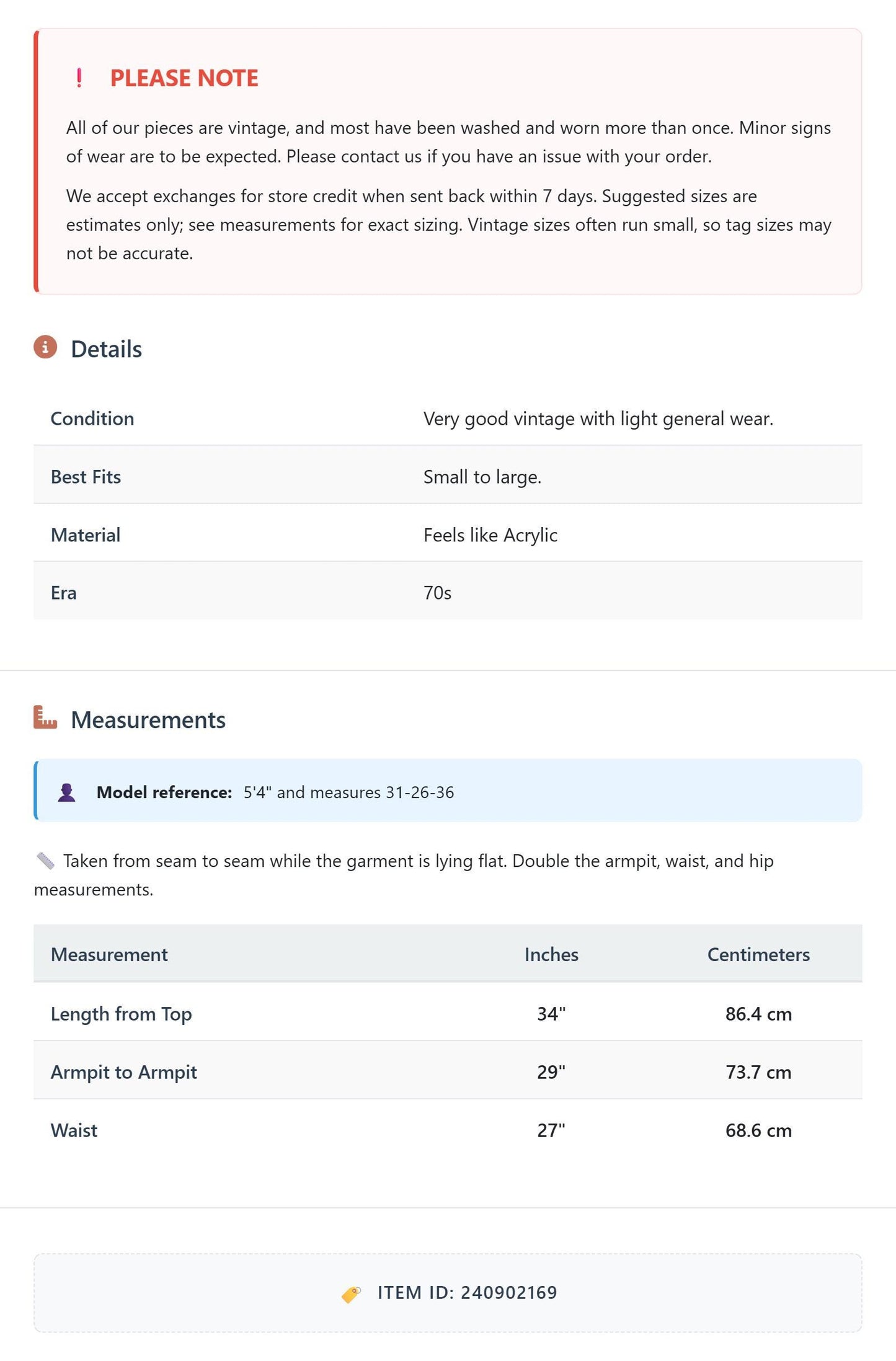
Task: Click the Armpit to Armpit 73.7 cm value
Action: tap(758, 1072)
